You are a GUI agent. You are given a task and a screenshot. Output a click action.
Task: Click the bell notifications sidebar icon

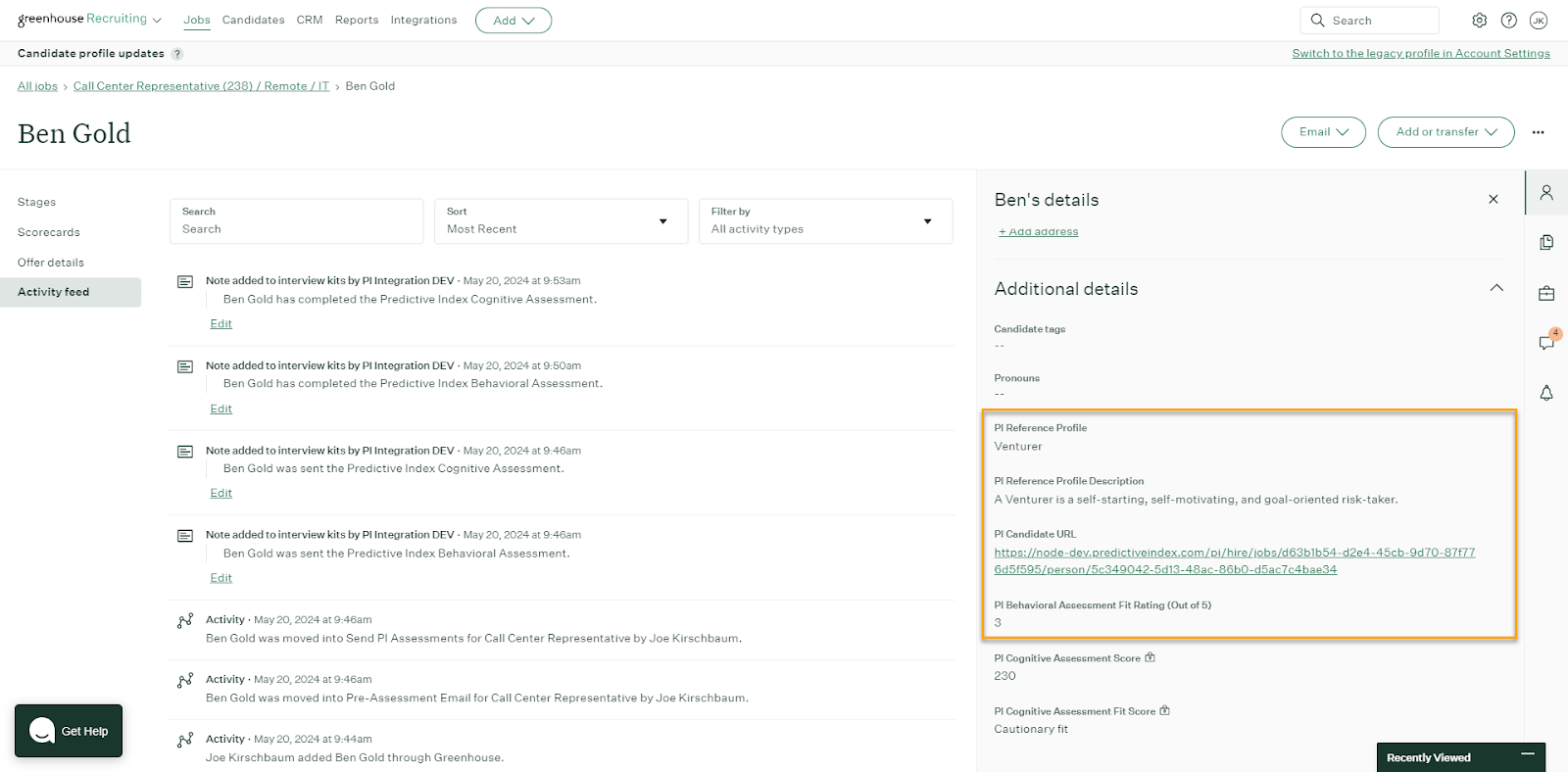[1546, 393]
